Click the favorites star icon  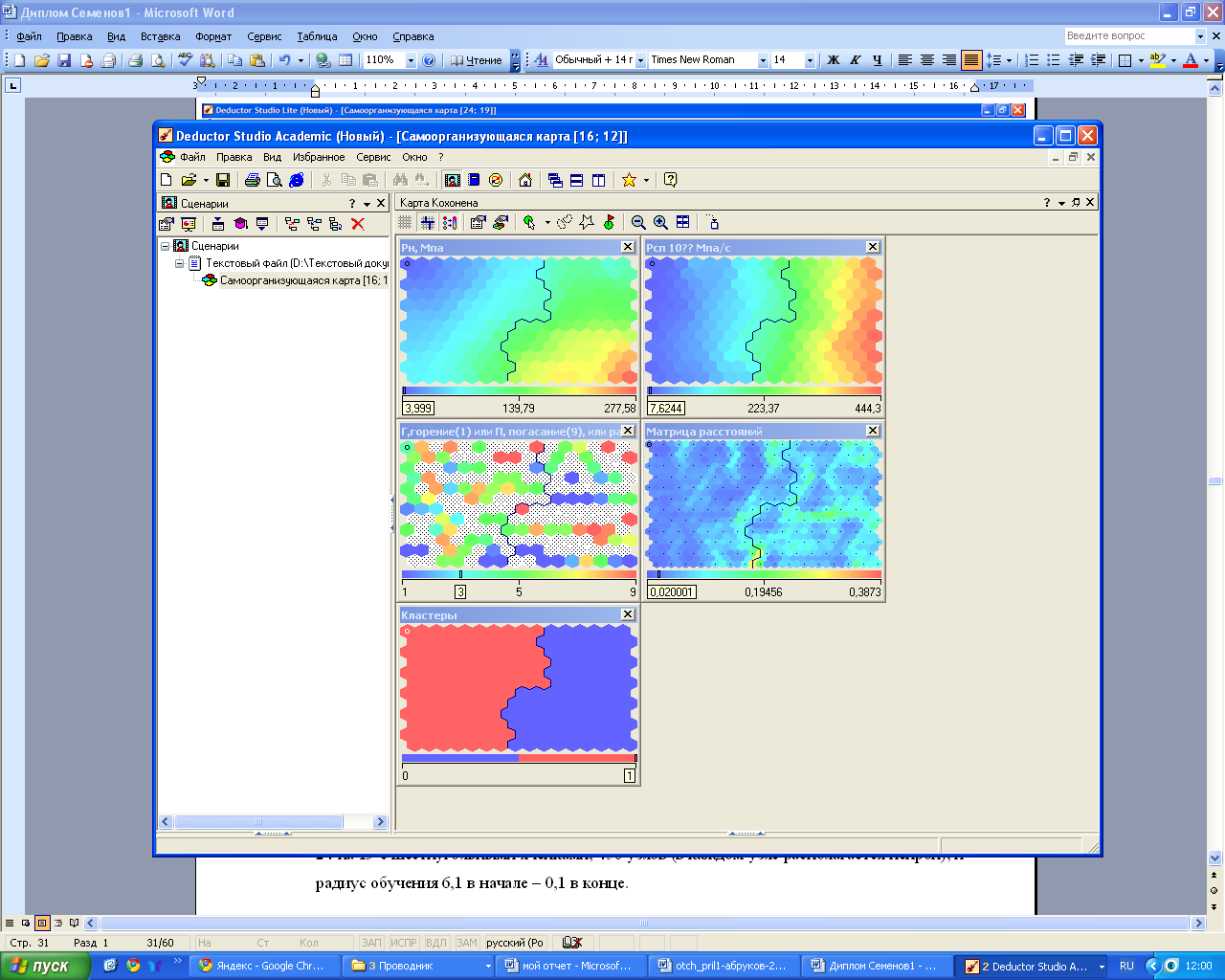629,180
